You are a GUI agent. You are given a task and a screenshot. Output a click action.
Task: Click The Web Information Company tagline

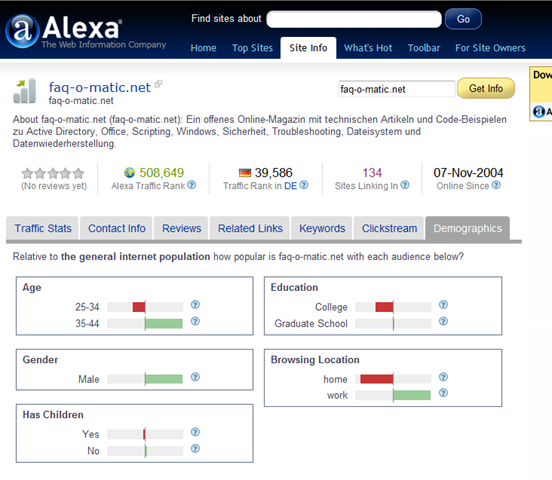(x=104, y=45)
